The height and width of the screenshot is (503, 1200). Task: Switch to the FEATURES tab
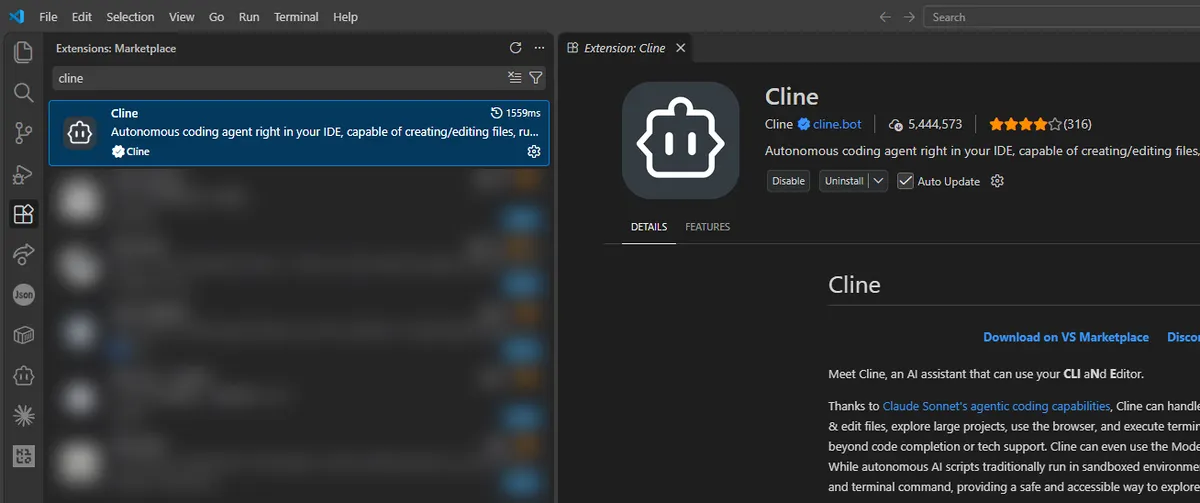[x=708, y=227]
